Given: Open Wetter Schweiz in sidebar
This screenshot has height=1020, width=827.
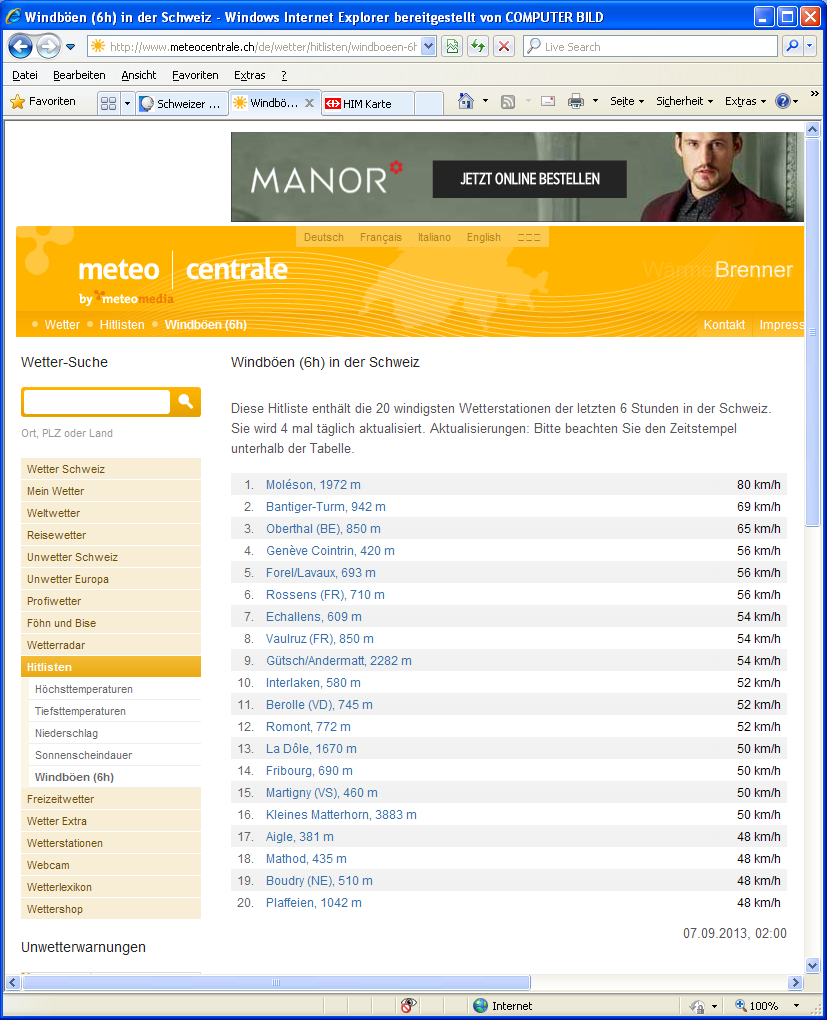Looking at the screenshot, I should (x=111, y=469).
